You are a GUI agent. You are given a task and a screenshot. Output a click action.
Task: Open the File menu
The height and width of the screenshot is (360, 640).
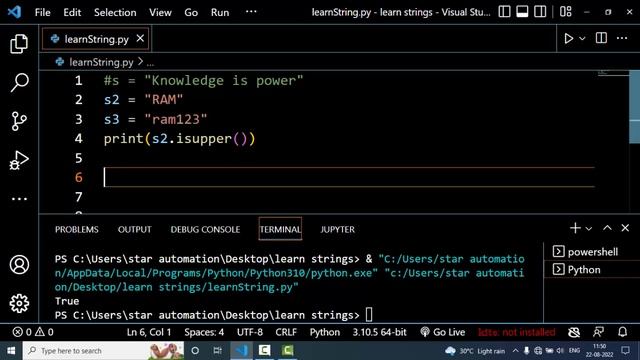point(42,12)
